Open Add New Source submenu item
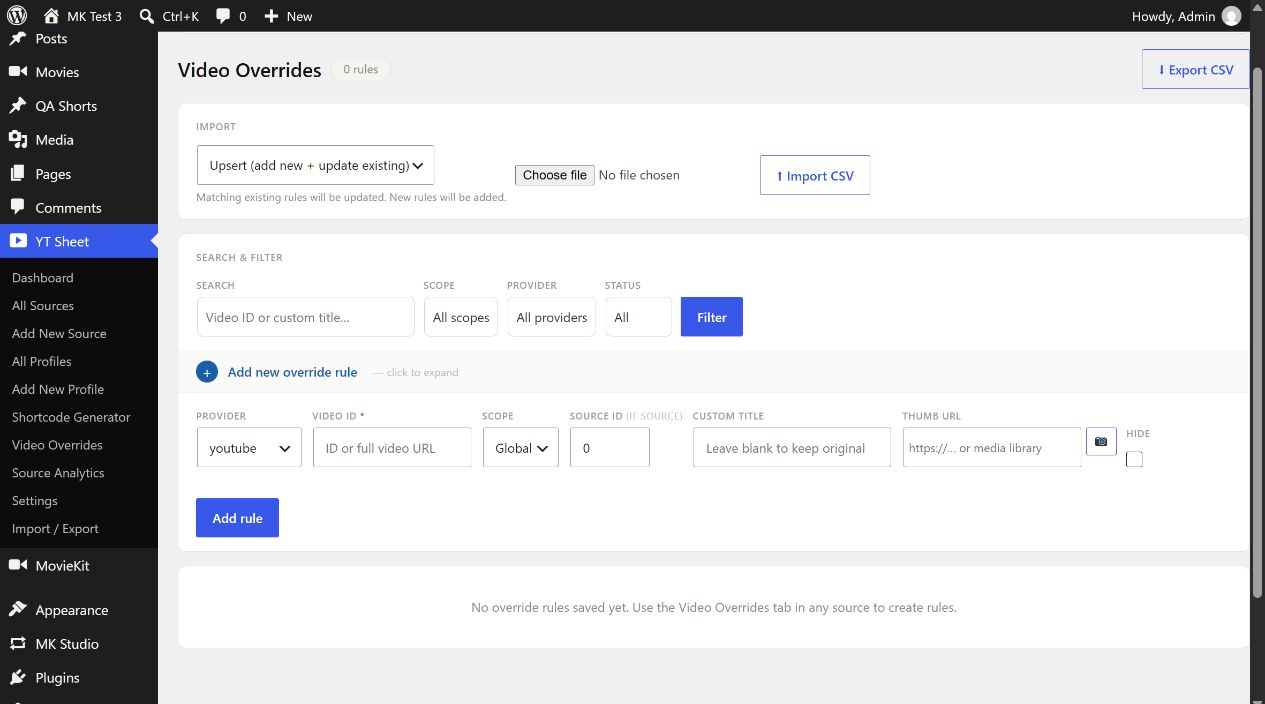The image size is (1265, 704). 59,334
